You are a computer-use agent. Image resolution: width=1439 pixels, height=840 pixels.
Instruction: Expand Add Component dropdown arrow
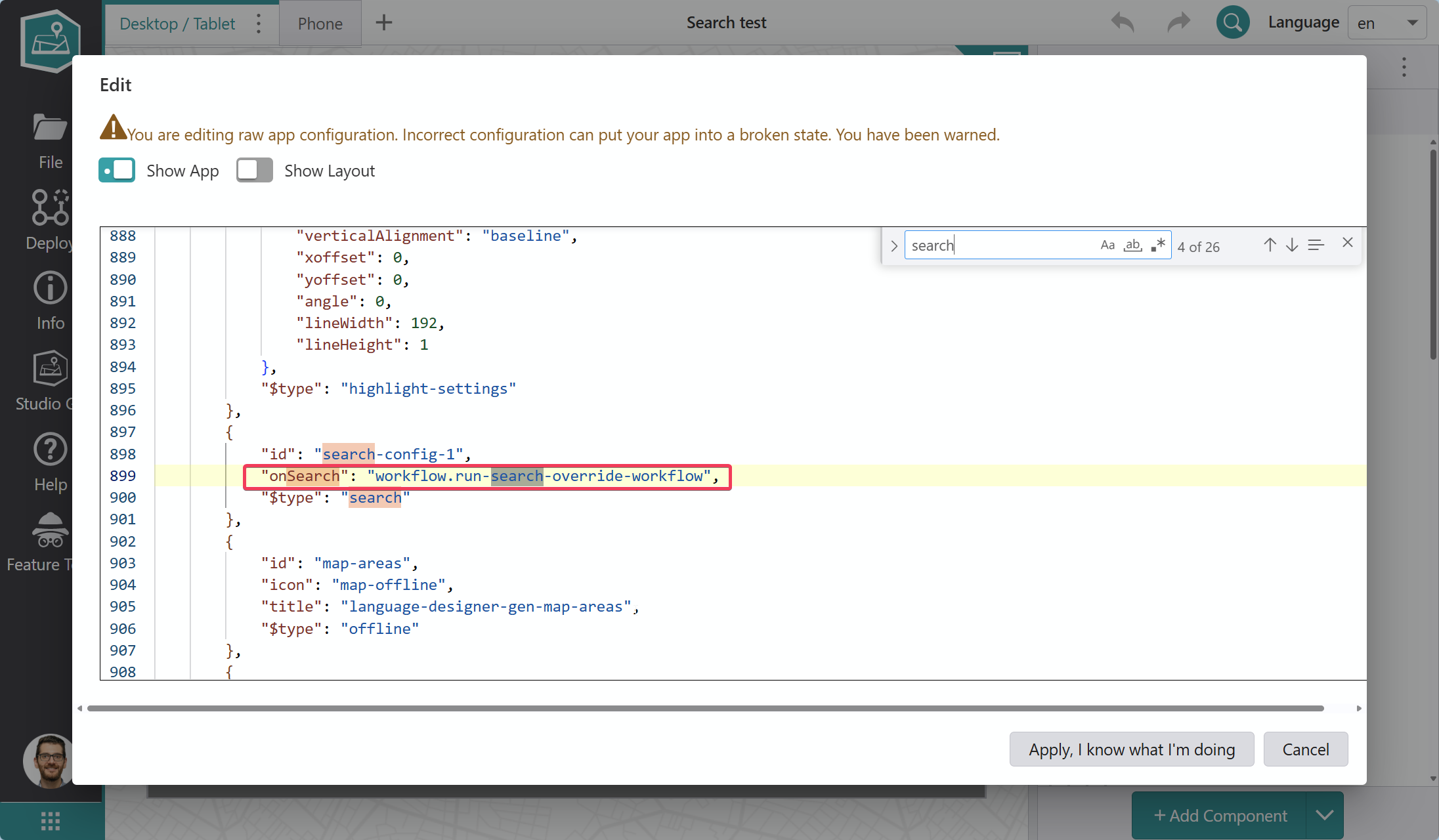pyautogui.click(x=1324, y=815)
